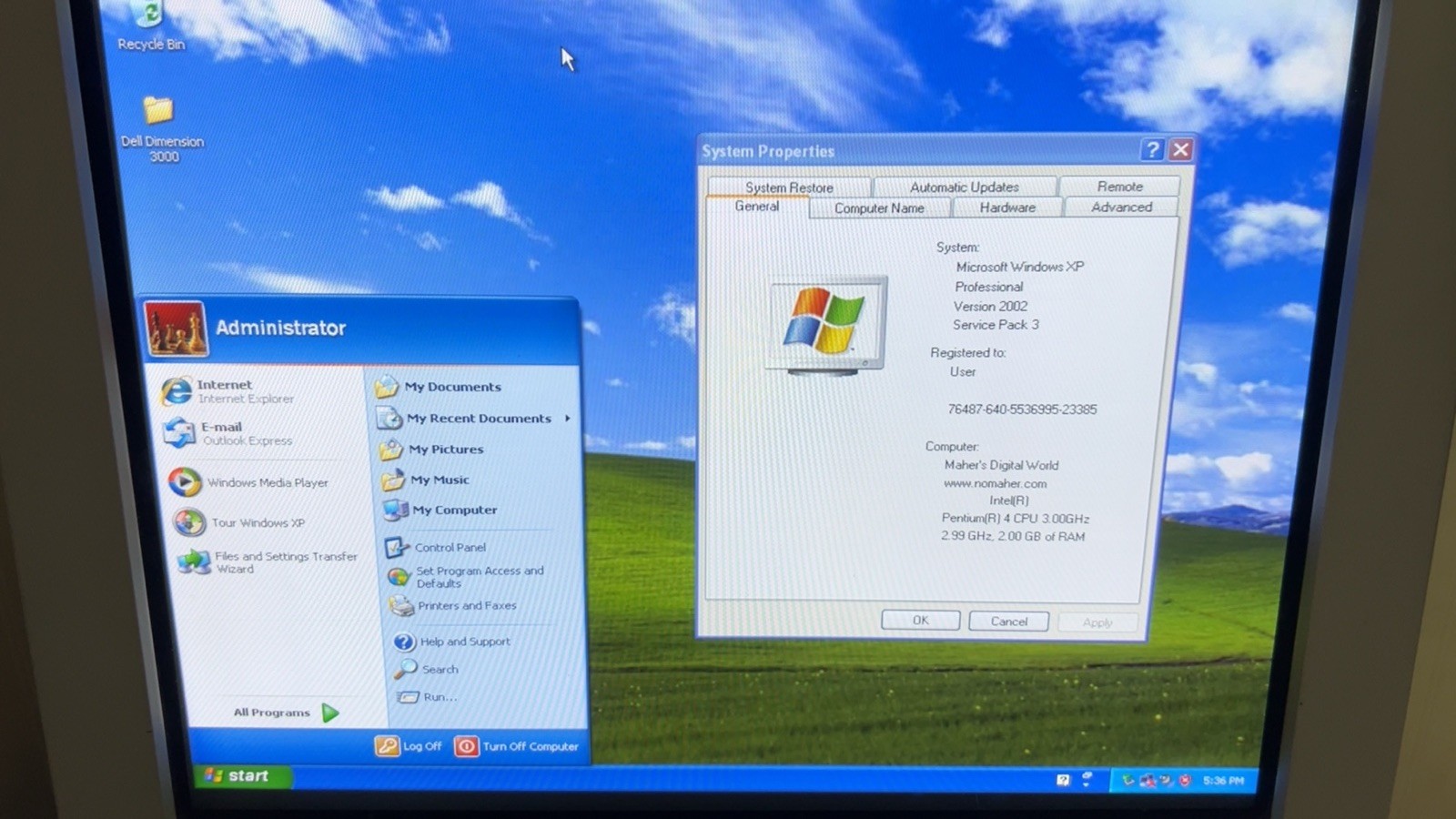Click '2.99 GHz, 2.00 GB of RAM' text
The height and width of the screenshot is (819, 1456).
point(1013,536)
